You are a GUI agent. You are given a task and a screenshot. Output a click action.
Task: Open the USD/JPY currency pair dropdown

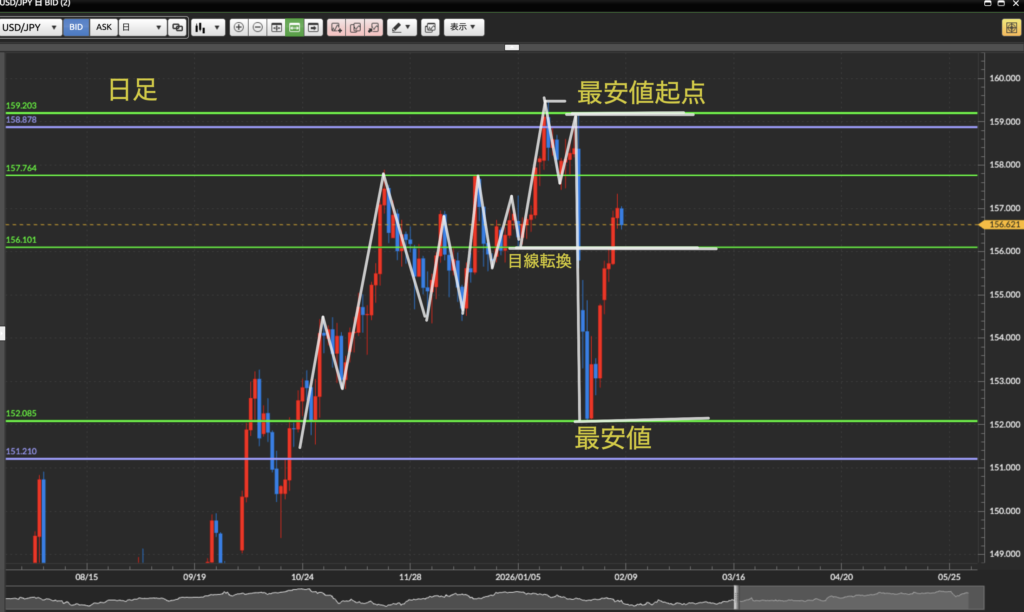(31, 28)
